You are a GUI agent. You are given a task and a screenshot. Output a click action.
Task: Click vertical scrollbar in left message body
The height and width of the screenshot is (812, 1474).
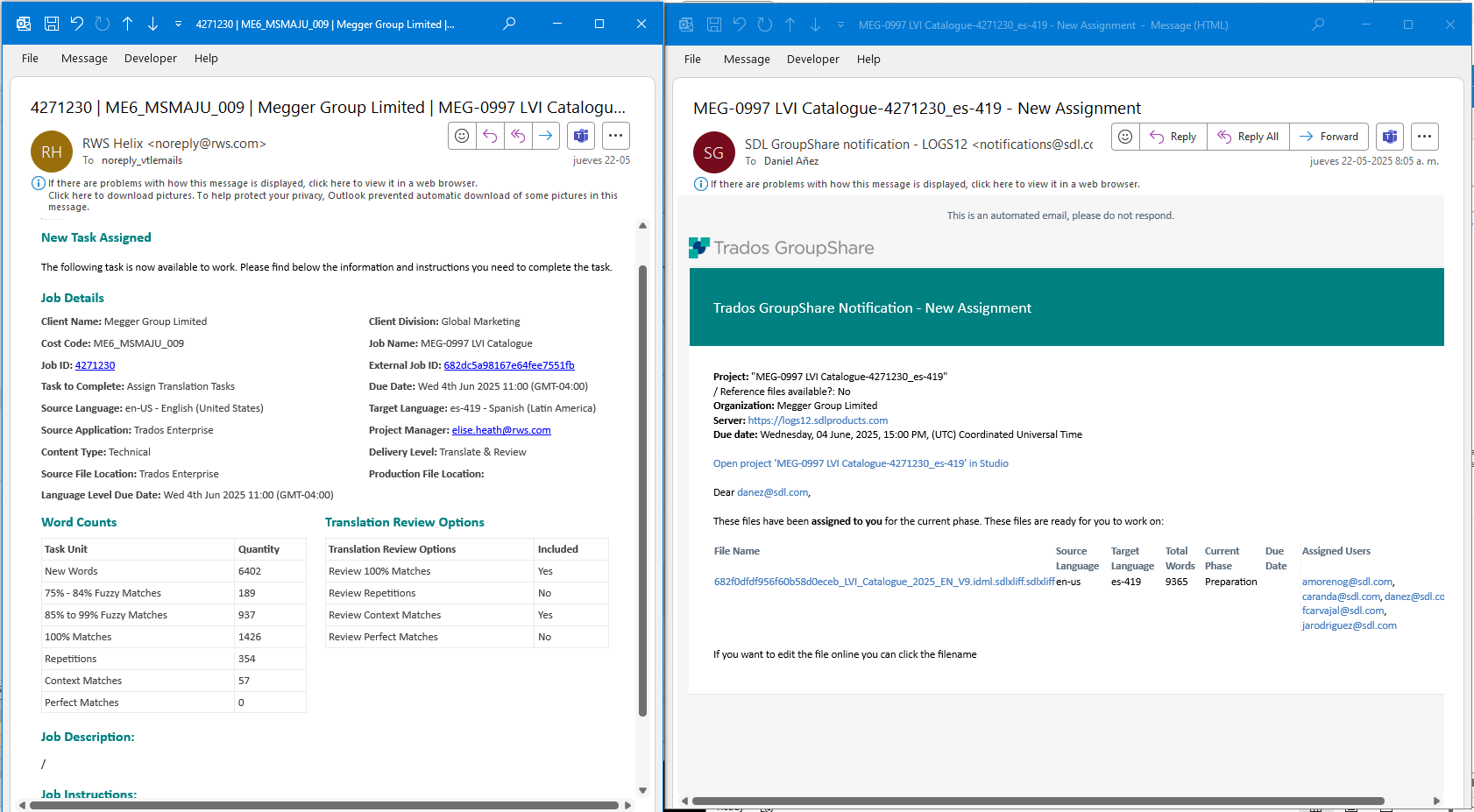[642, 491]
